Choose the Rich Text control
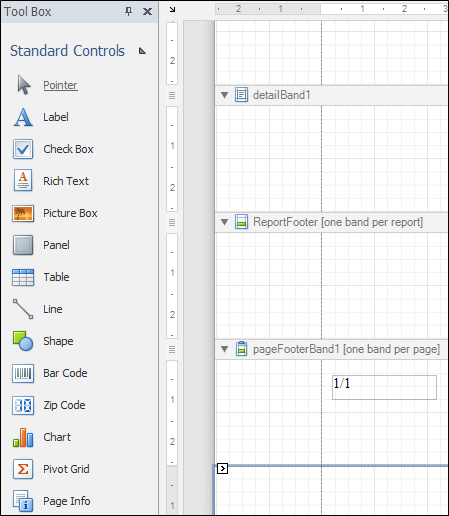449x516 pixels. point(51,181)
